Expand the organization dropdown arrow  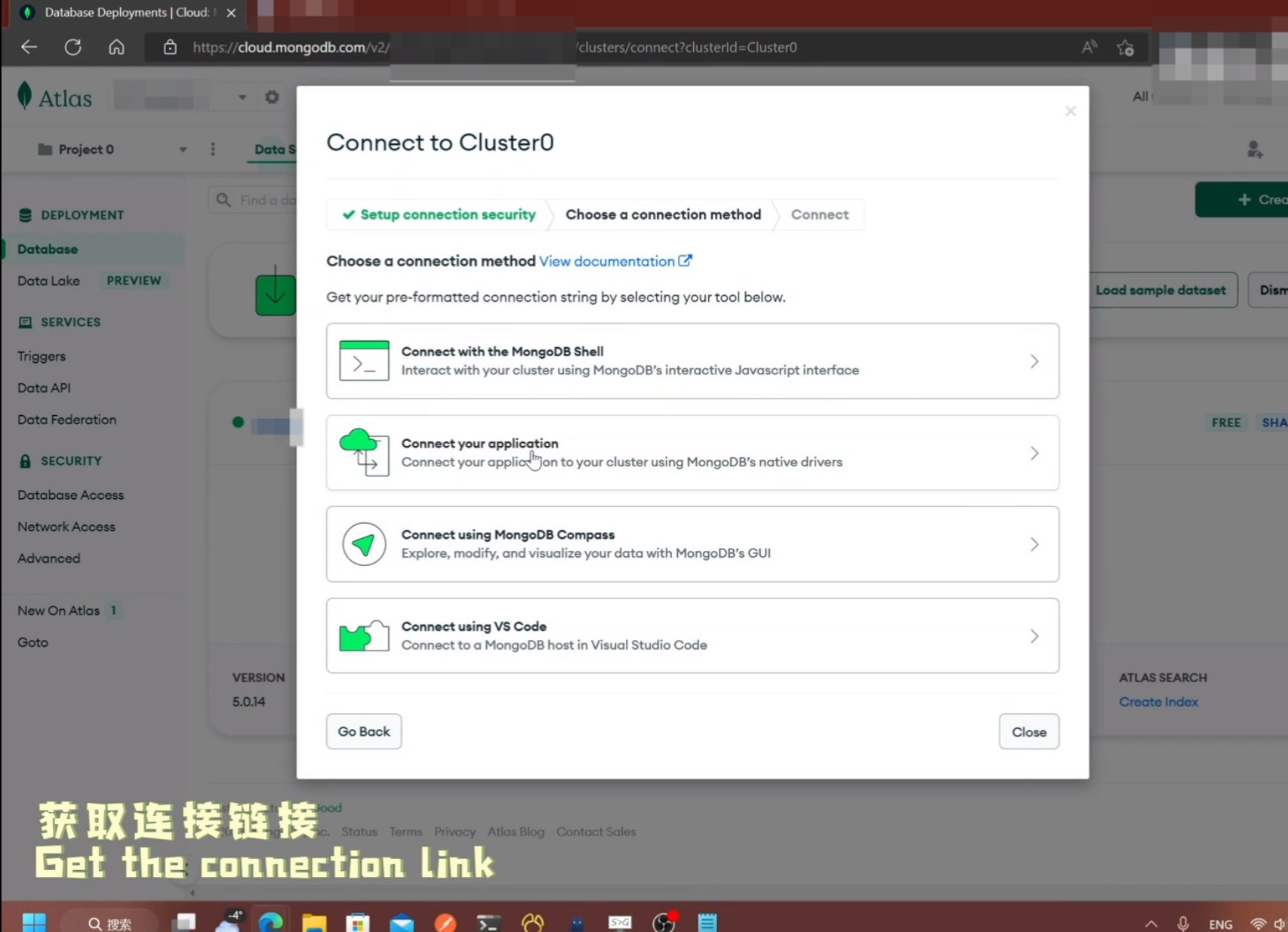pyautogui.click(x=242, y=97)
